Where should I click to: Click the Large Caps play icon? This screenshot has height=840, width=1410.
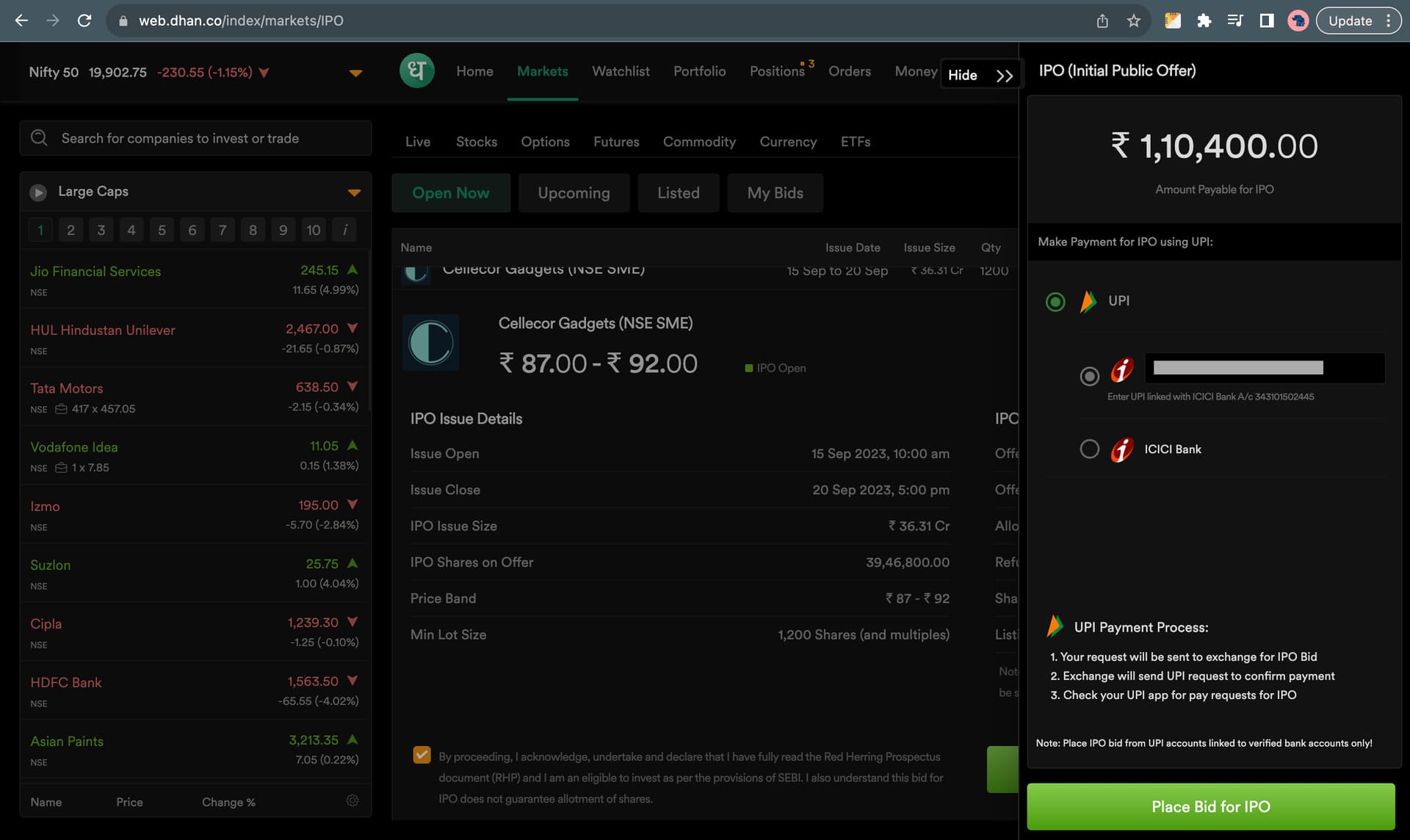[x=38, y=192]
